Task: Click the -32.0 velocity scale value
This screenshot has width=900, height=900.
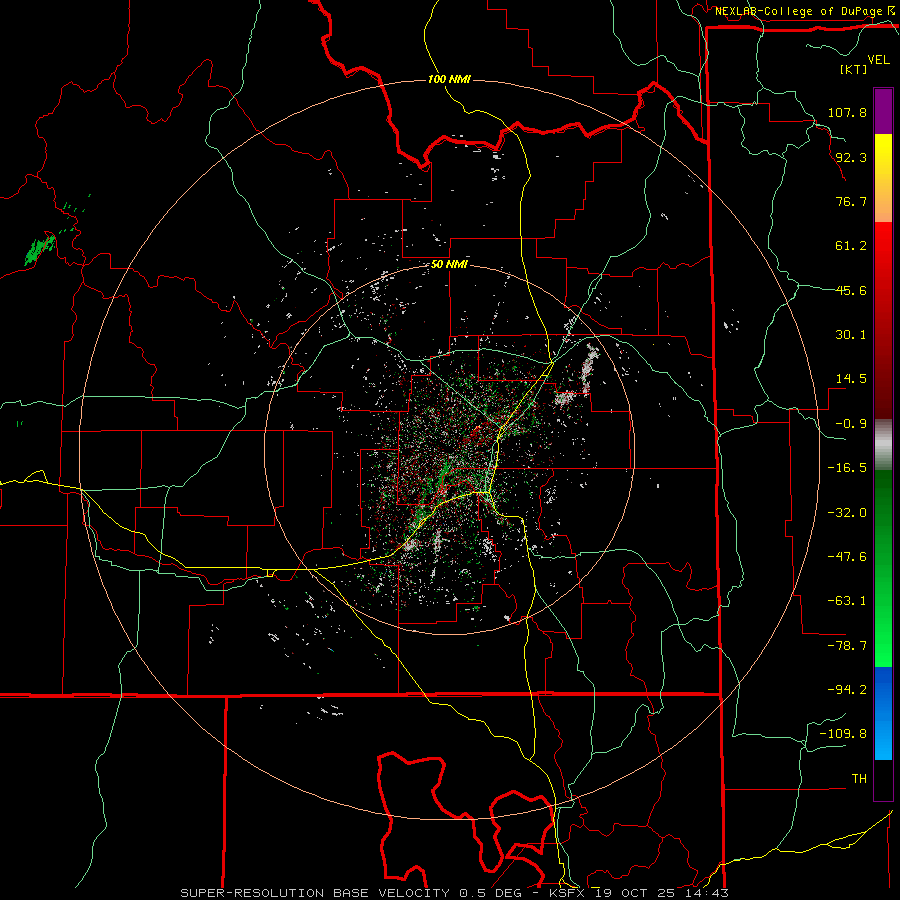Action: point(847,513)
